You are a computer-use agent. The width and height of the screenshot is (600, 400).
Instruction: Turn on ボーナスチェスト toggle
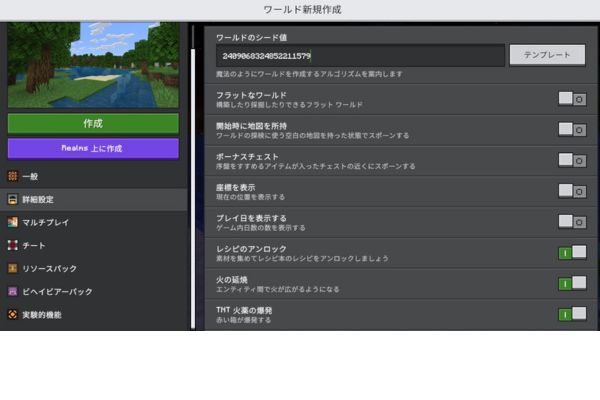(x=572, y=160)
